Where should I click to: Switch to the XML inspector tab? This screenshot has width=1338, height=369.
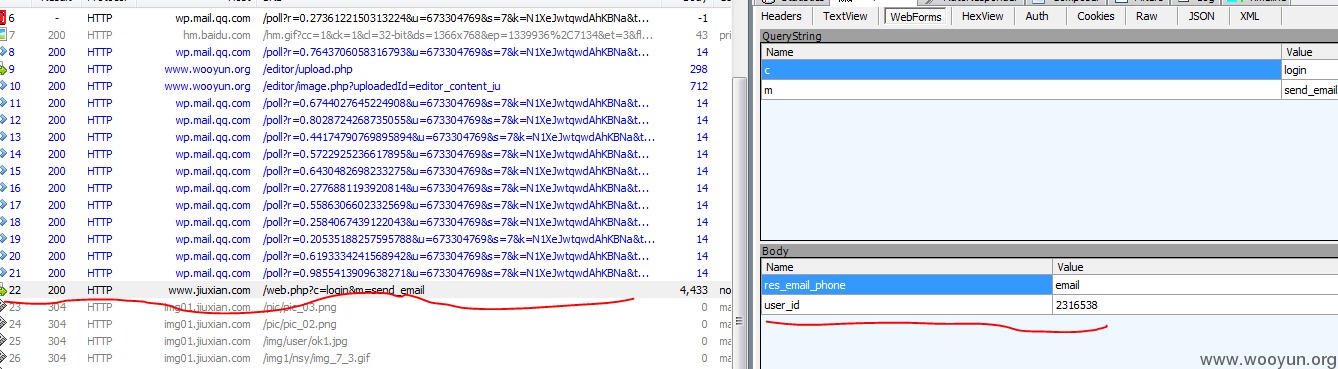coord(1250,16)
